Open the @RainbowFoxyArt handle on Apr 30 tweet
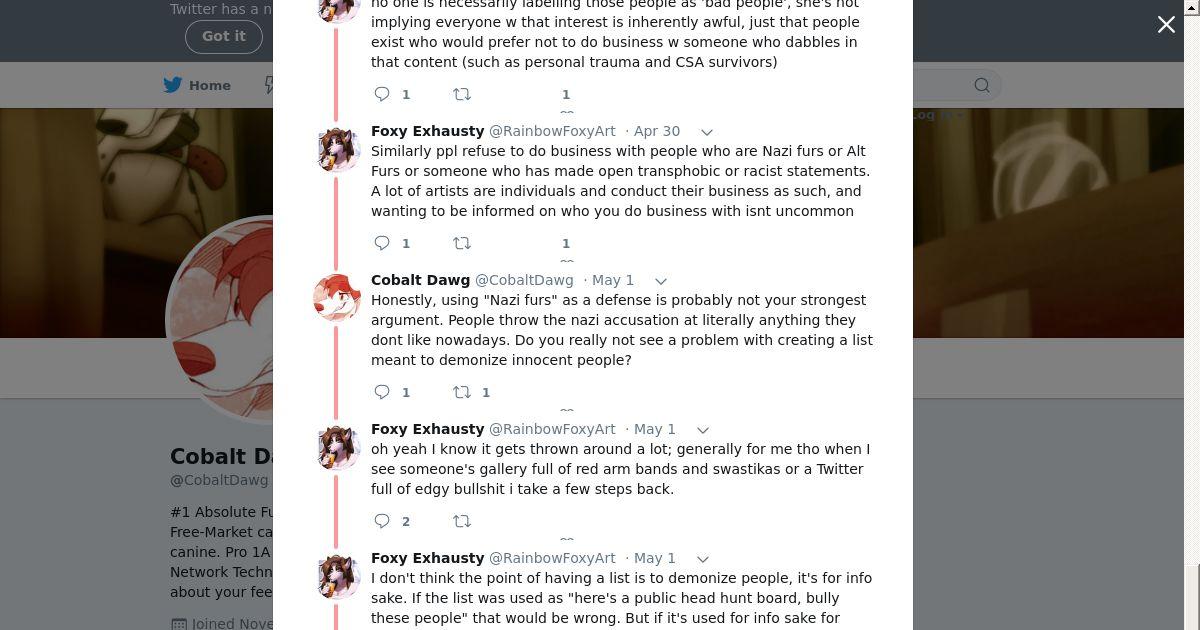The image size is (1200, 630). [552, 131]
